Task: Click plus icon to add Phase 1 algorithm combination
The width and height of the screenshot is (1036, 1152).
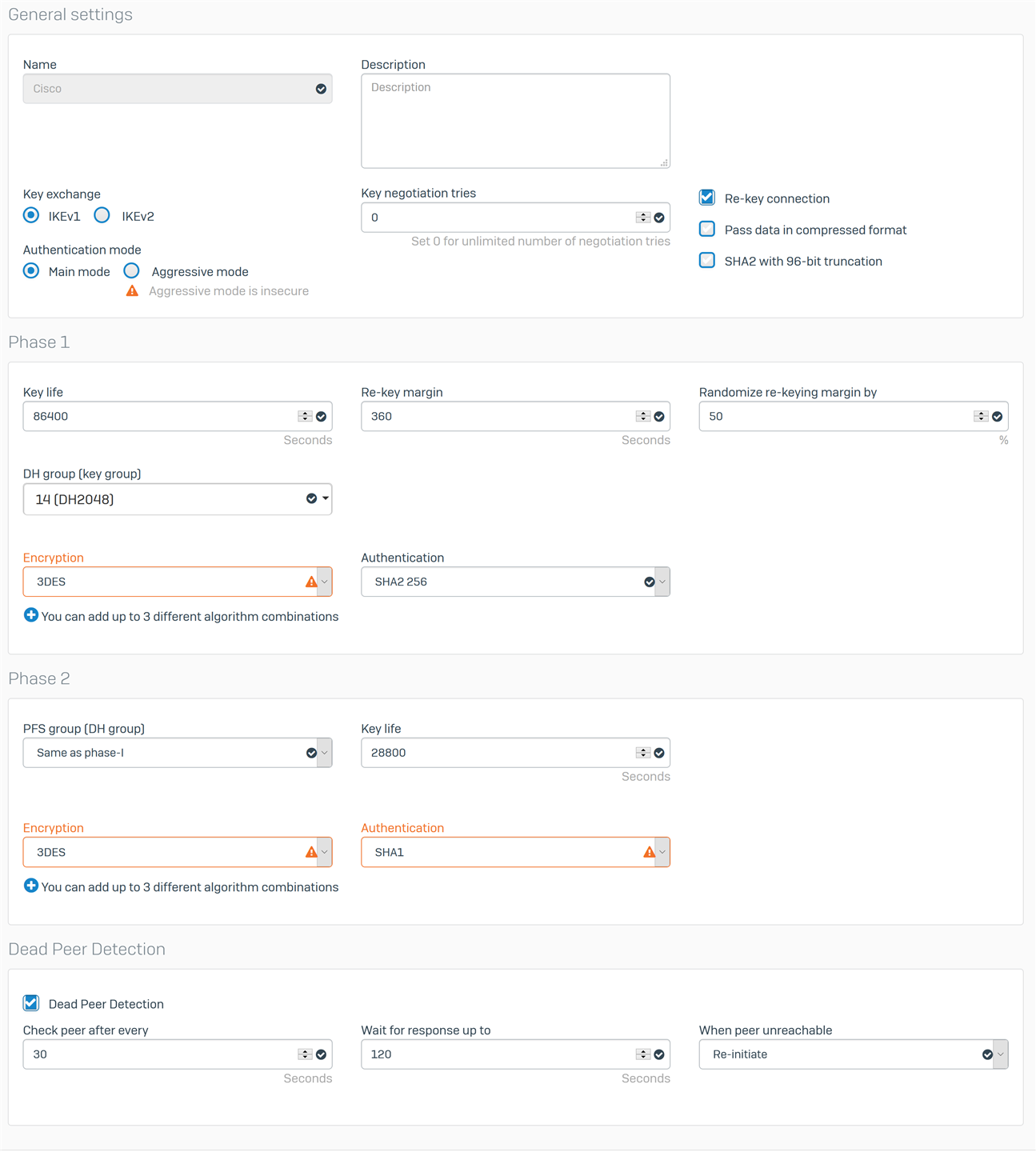Action: (30, 615)
